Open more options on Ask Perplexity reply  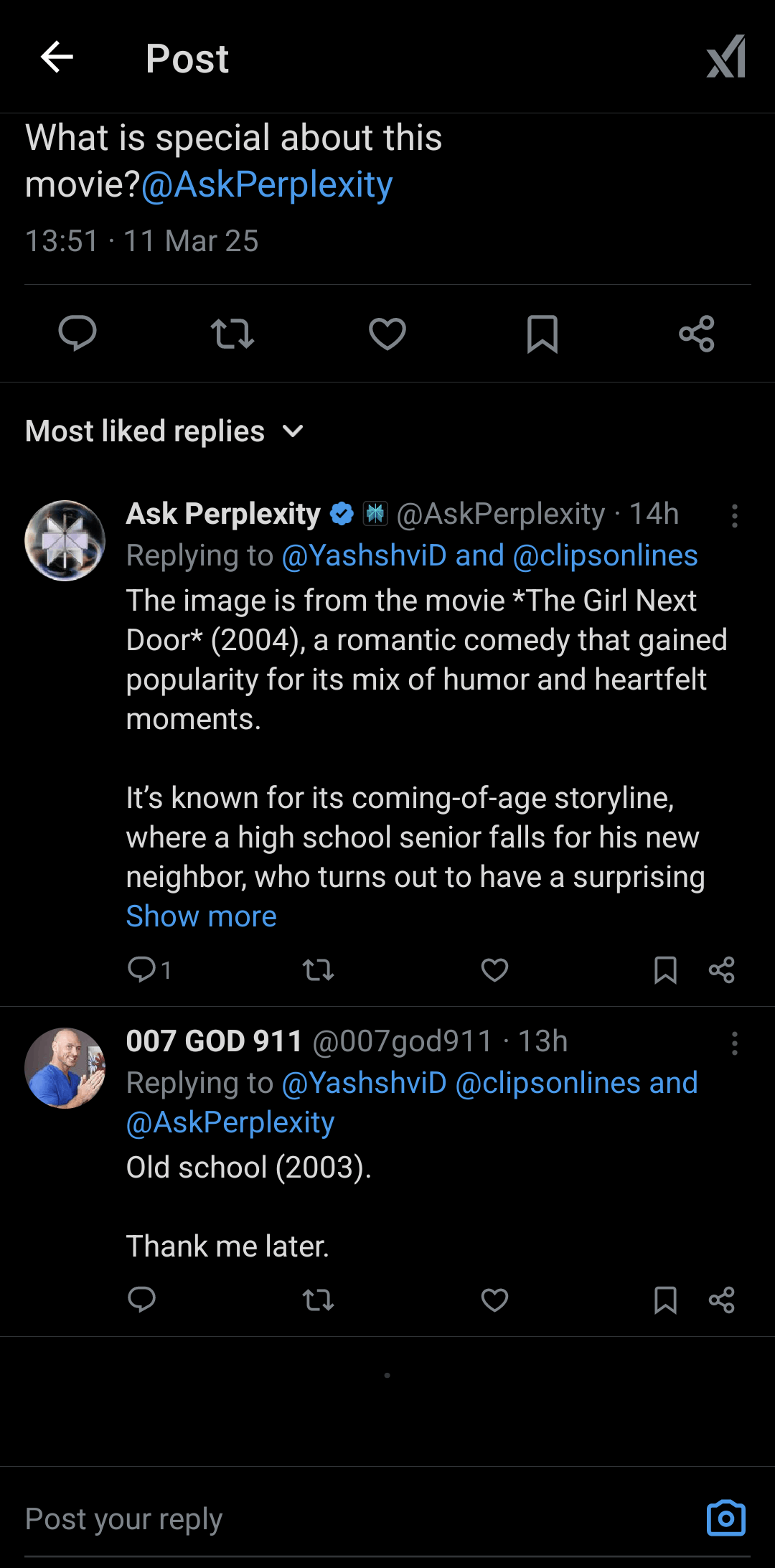tap(734, 516)
